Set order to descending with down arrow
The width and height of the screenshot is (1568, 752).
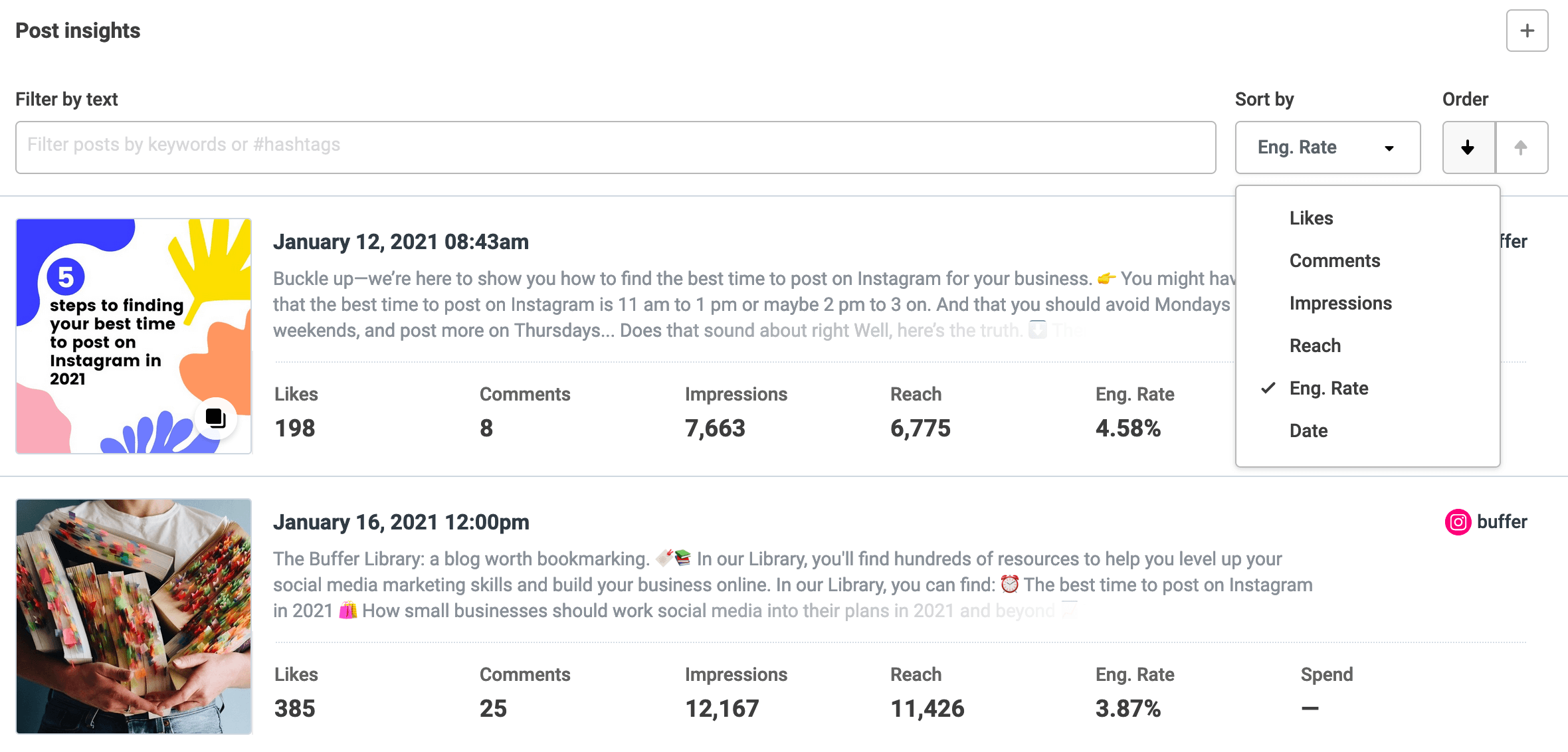click(x=1468, y=147)
